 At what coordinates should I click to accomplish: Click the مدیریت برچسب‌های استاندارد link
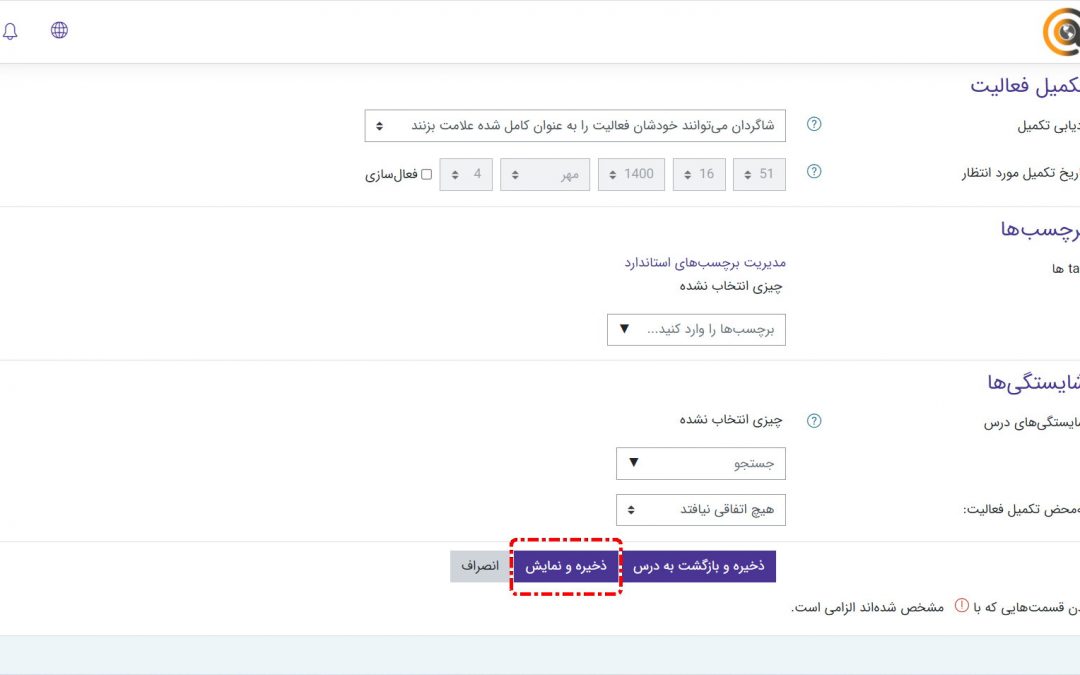(705, 263)
